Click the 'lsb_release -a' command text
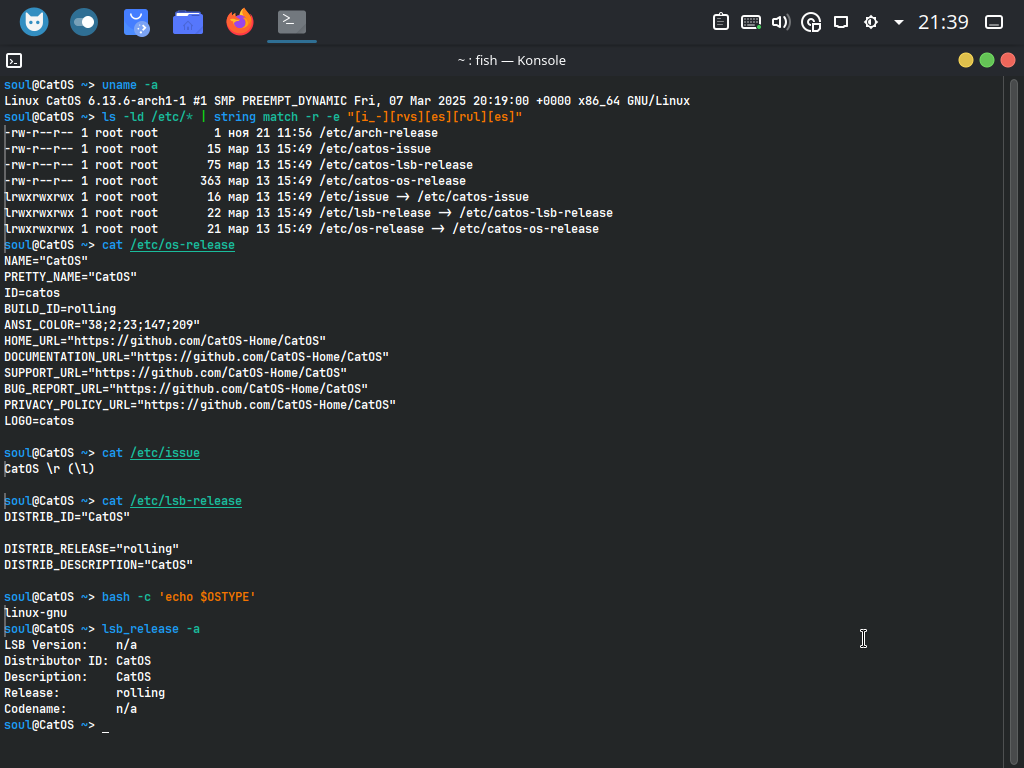The image size is (1024, 768). 151,629
